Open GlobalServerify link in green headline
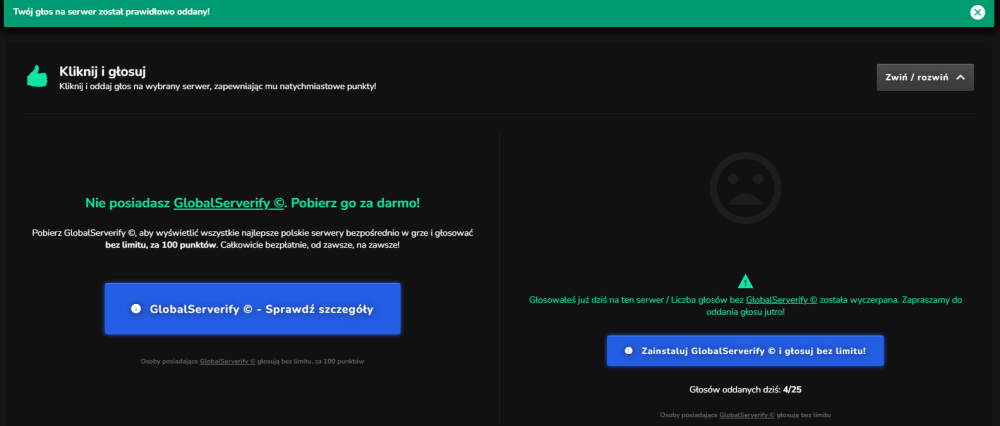 pyautogui.click(x=228, y=203)
